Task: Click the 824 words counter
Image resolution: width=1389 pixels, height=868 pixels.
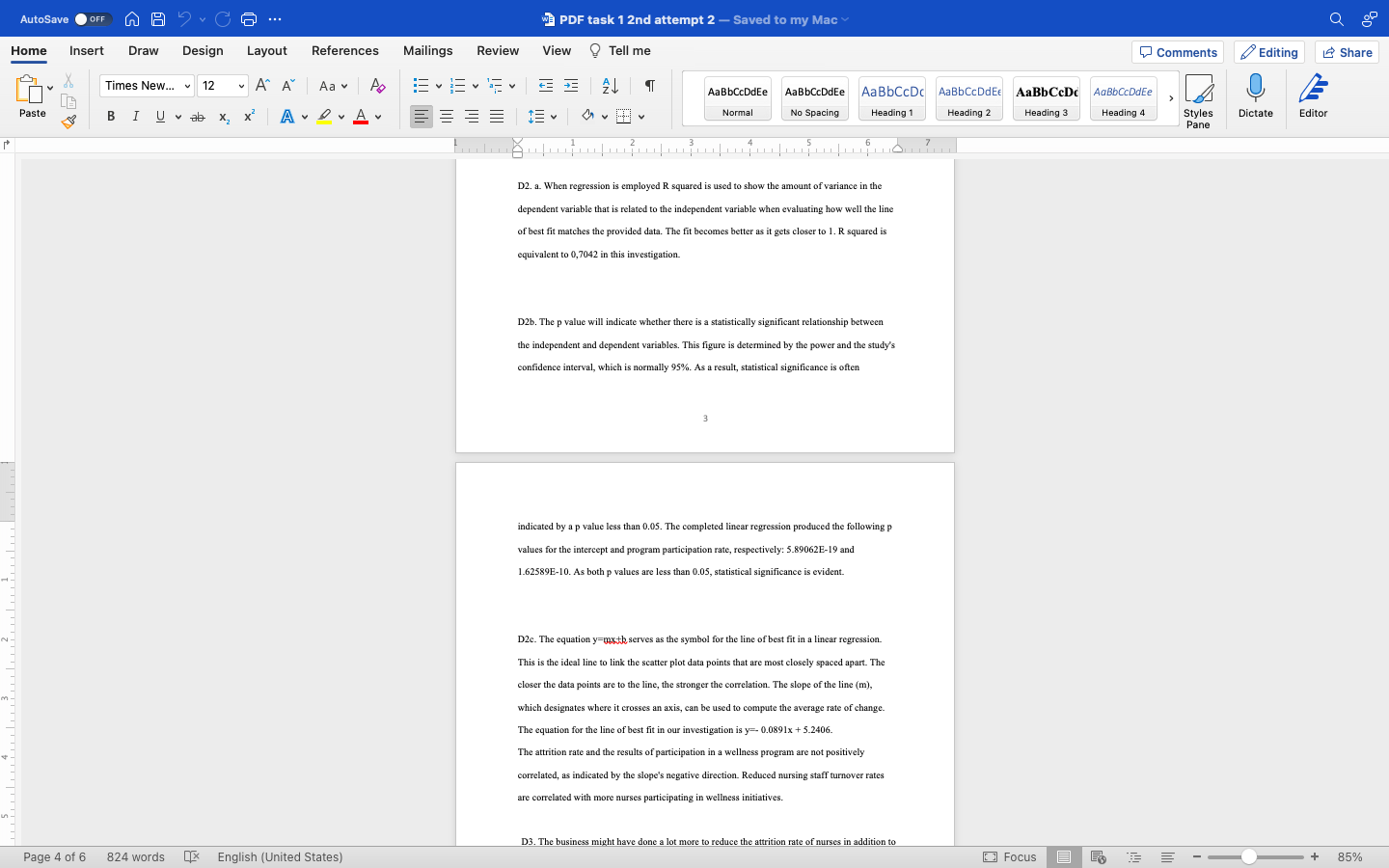Action: (x=135, y=856)
